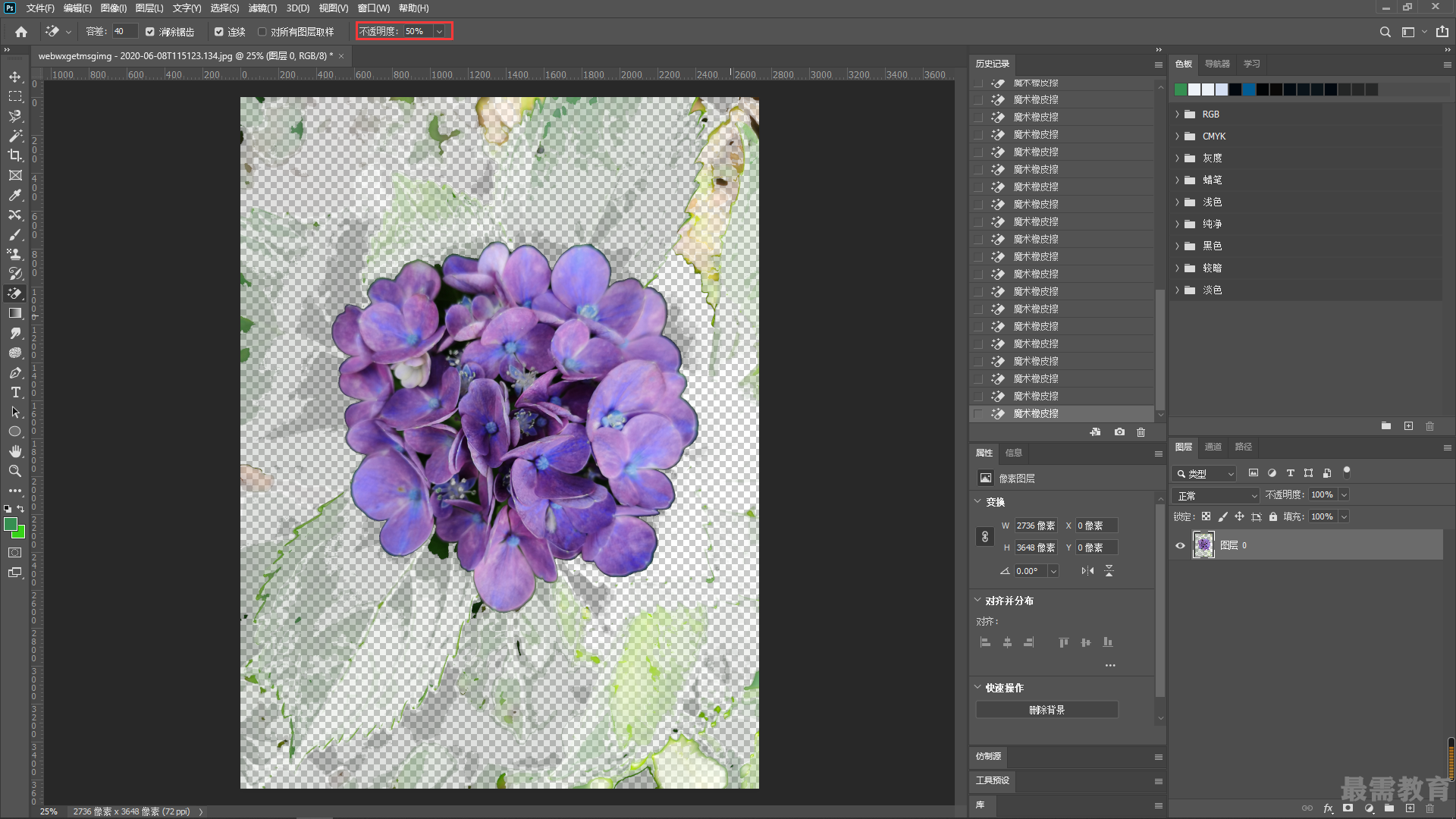This screenshot has width=1456, height=819.
Task: Switch to the 信息 tab
Action: [1013, 453]
